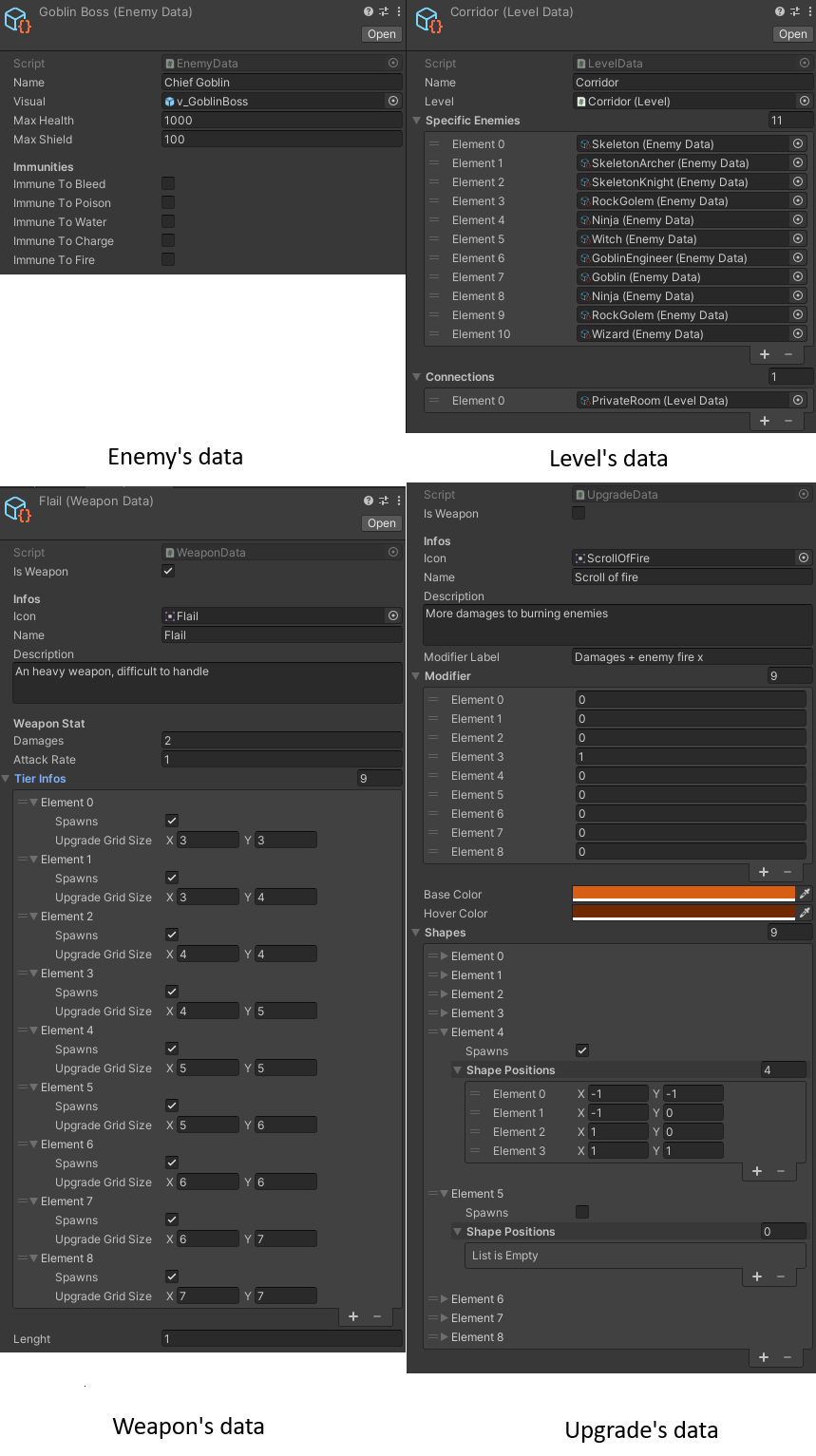Add a position to Element 4 Shape Positions
The image size is (816, 1456).
[757, 1171]
